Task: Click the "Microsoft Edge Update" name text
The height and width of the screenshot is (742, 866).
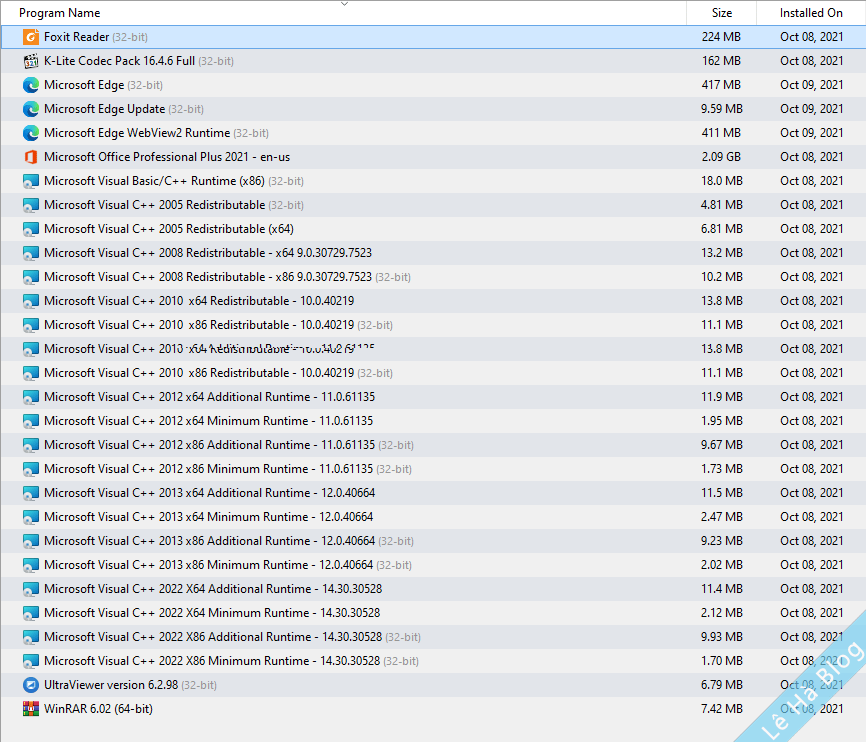Action: click(104, 109)
